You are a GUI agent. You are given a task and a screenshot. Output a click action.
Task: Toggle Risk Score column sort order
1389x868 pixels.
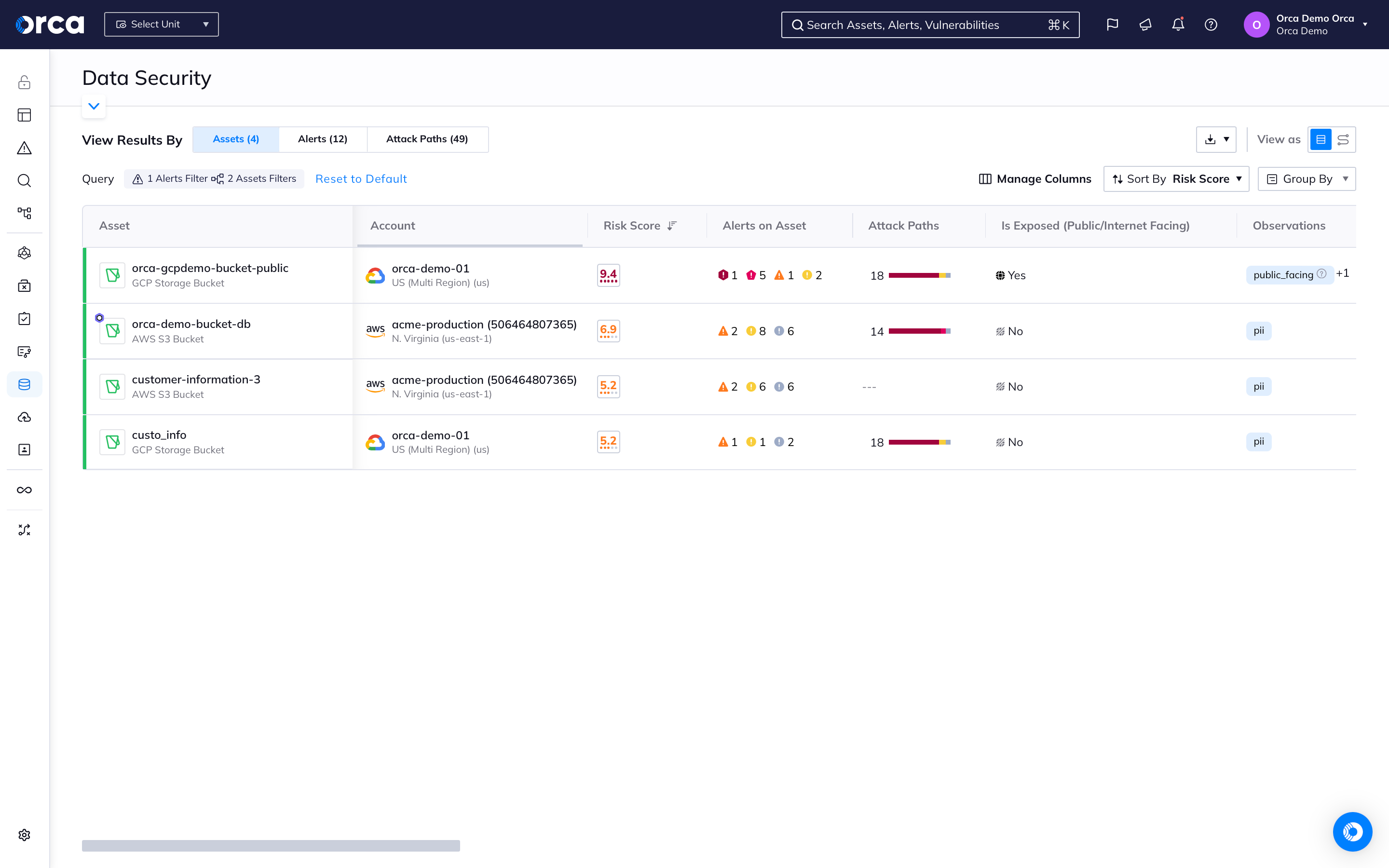[672, 226]
